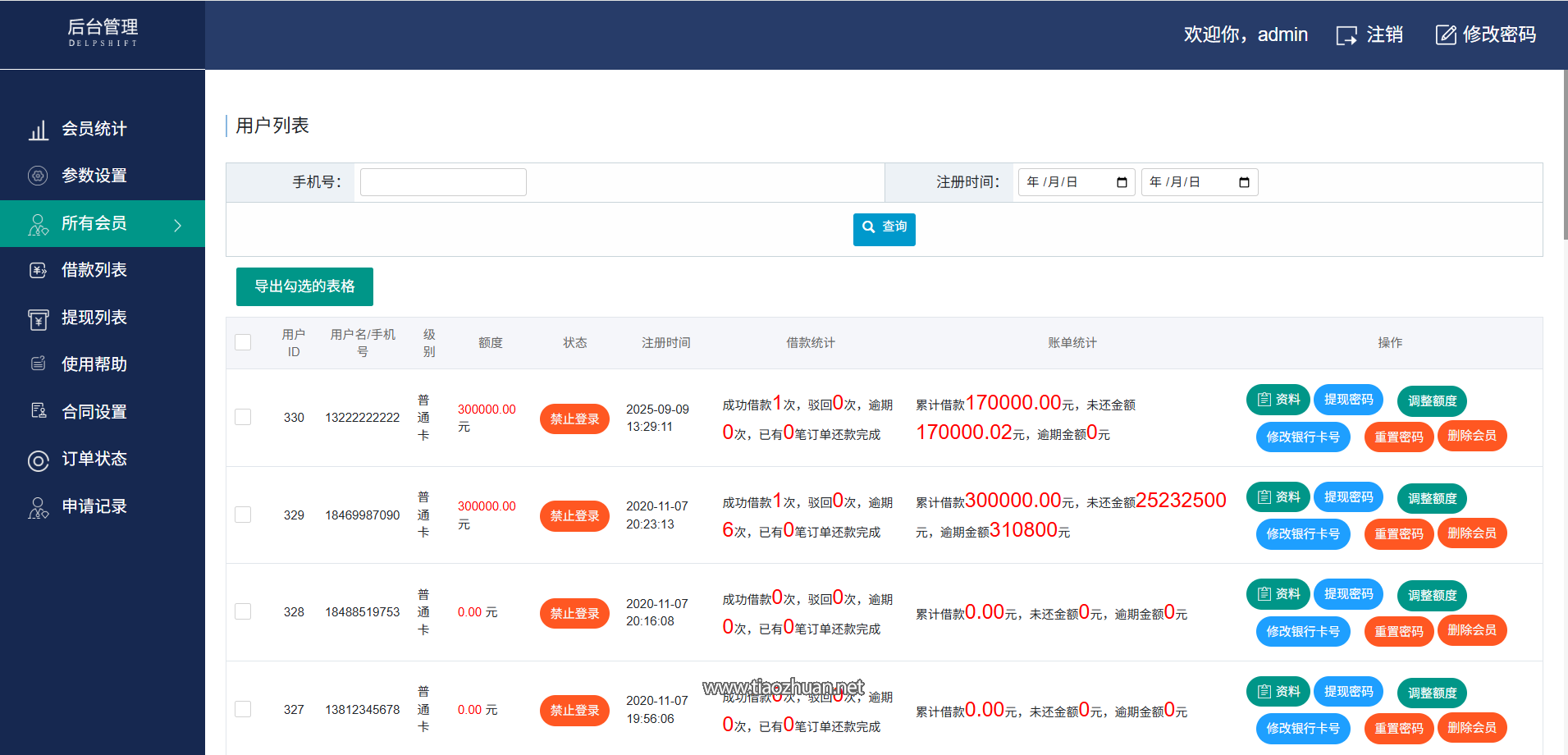
Task: Check the checkbox for user 330
Action: (x=242, y=417)
